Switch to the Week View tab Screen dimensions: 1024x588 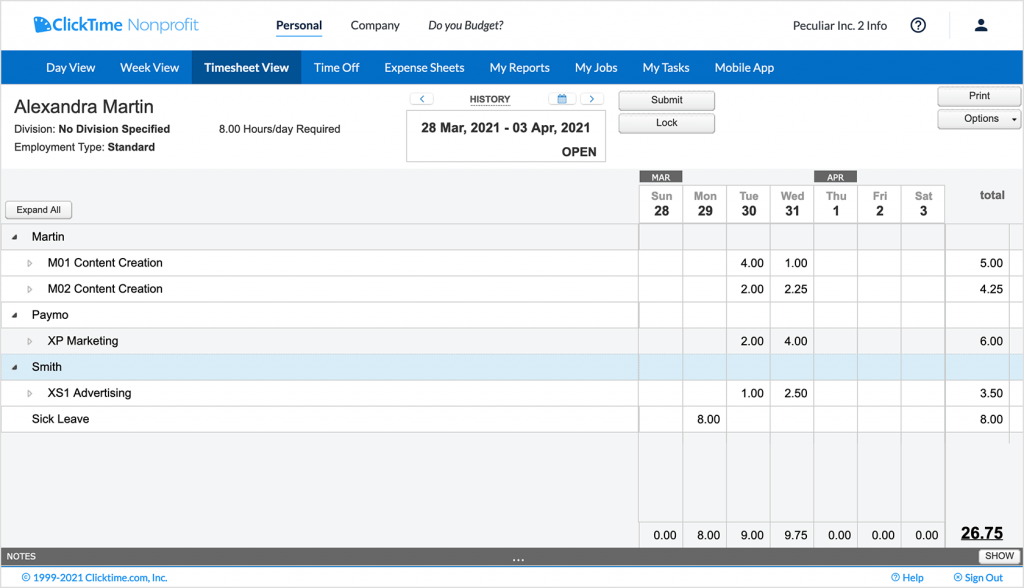149,68
